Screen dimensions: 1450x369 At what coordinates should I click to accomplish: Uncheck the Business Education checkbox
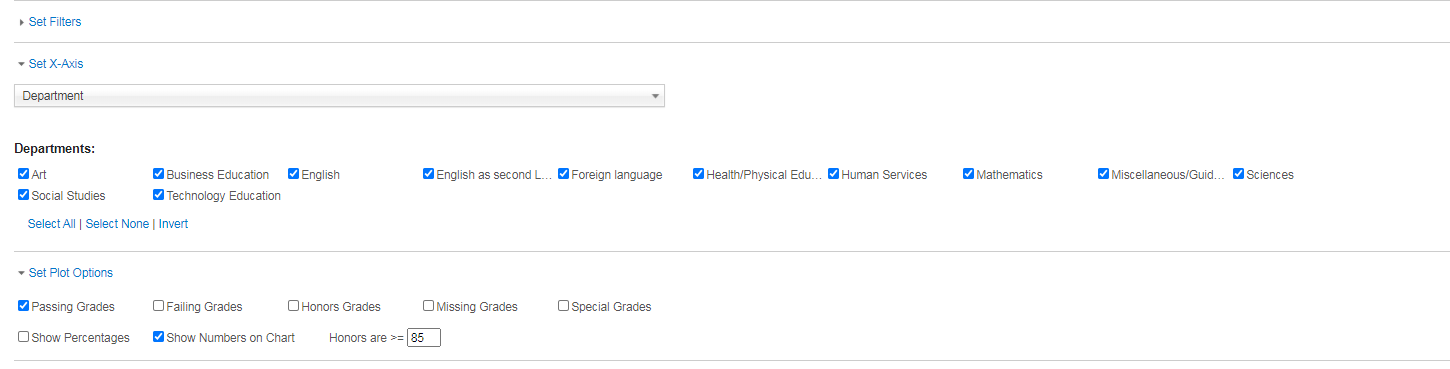tap(159, 174)
